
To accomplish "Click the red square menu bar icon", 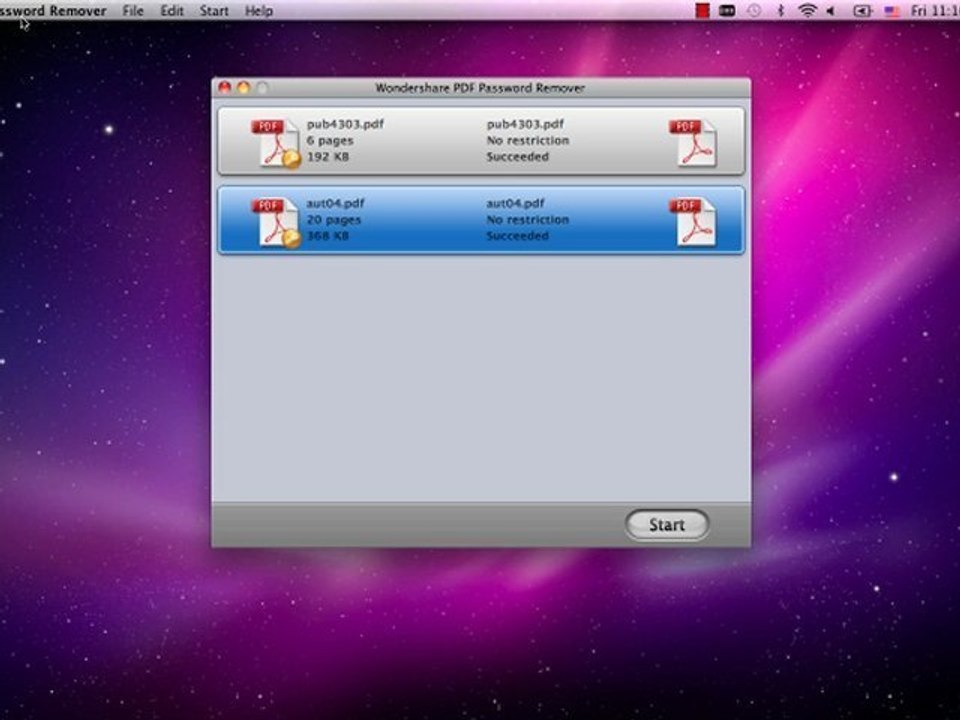I will pos(702,10).
